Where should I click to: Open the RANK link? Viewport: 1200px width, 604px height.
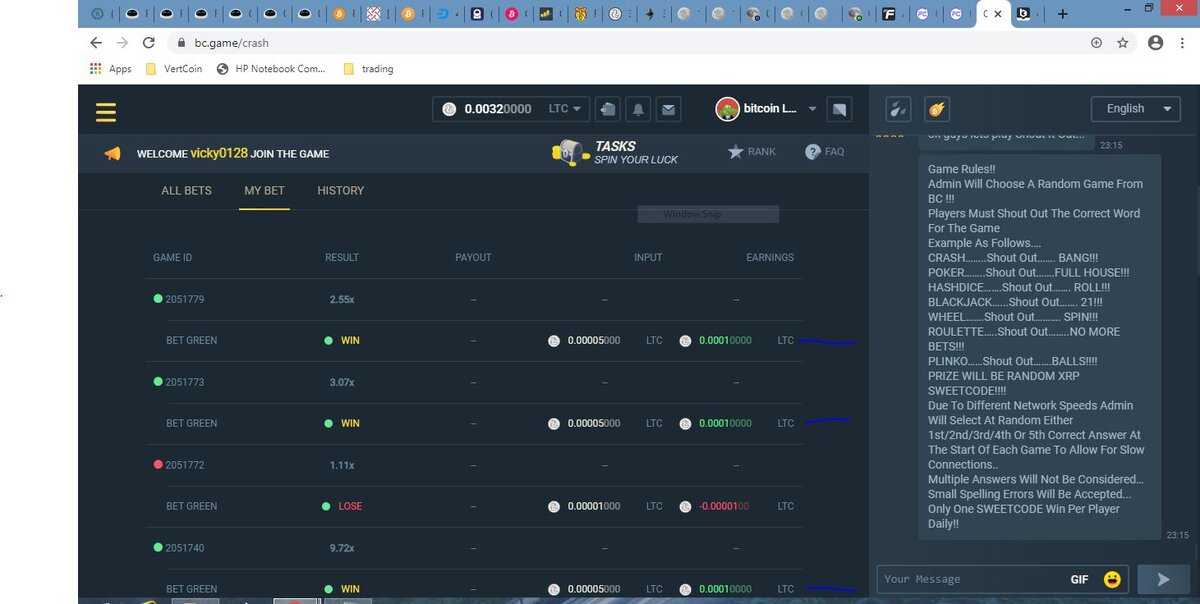click(751, 152)
